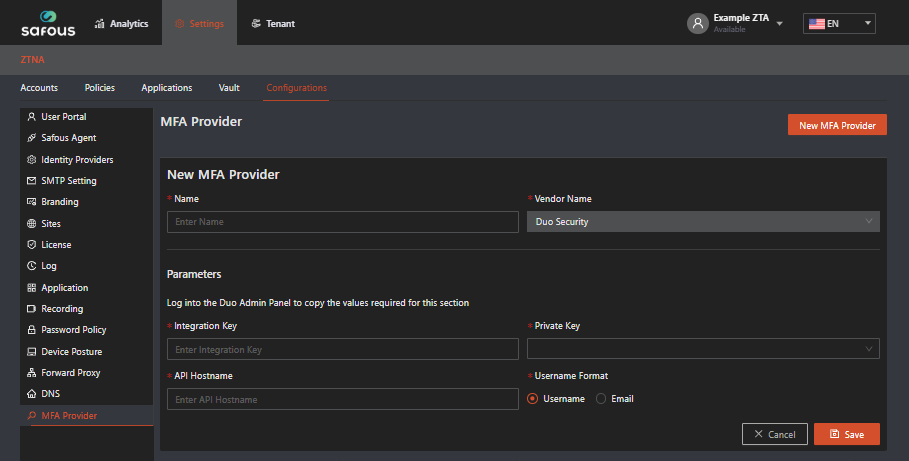The image size is (909, 461).
Task: Focus the Integration Key input field
Action: 343,349
